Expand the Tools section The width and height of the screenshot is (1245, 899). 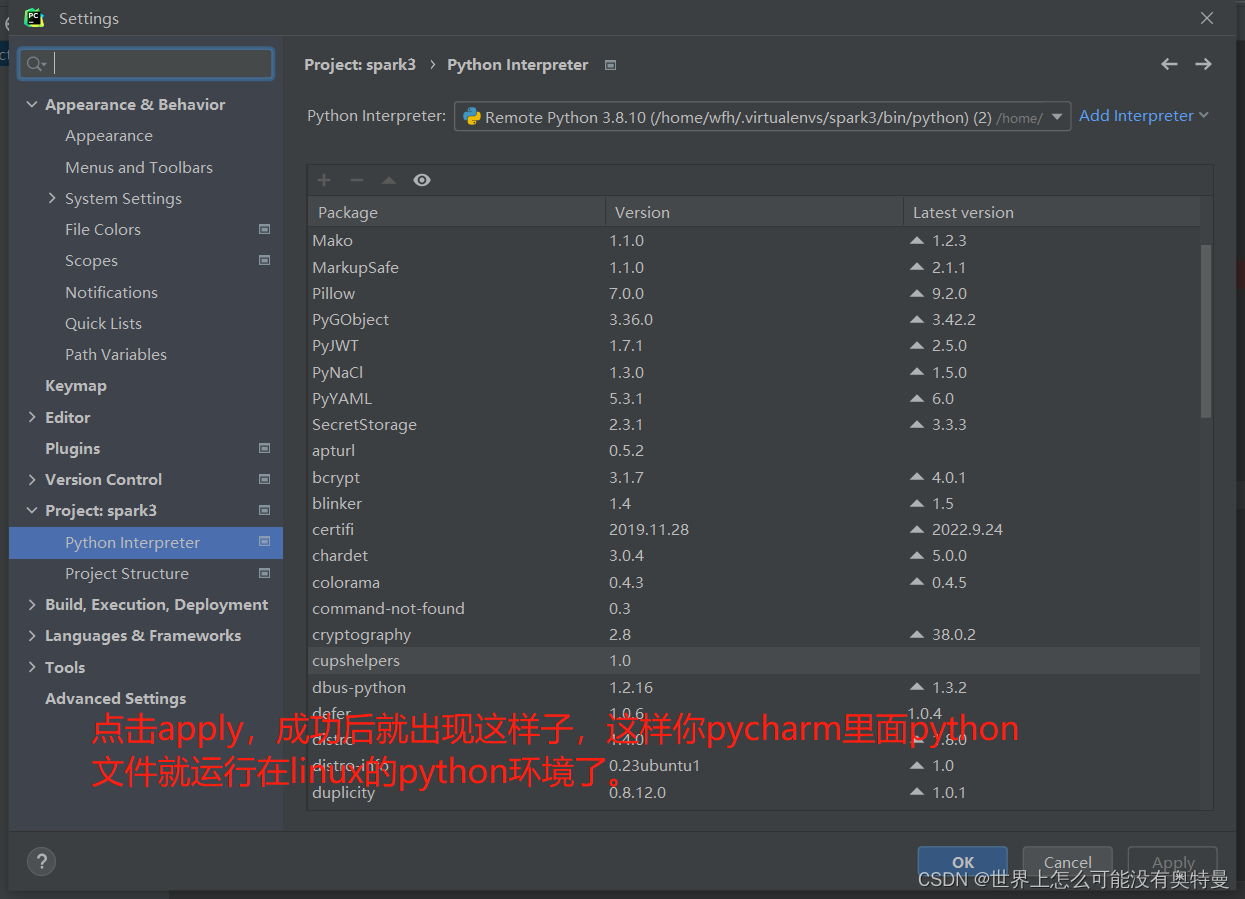32,667
